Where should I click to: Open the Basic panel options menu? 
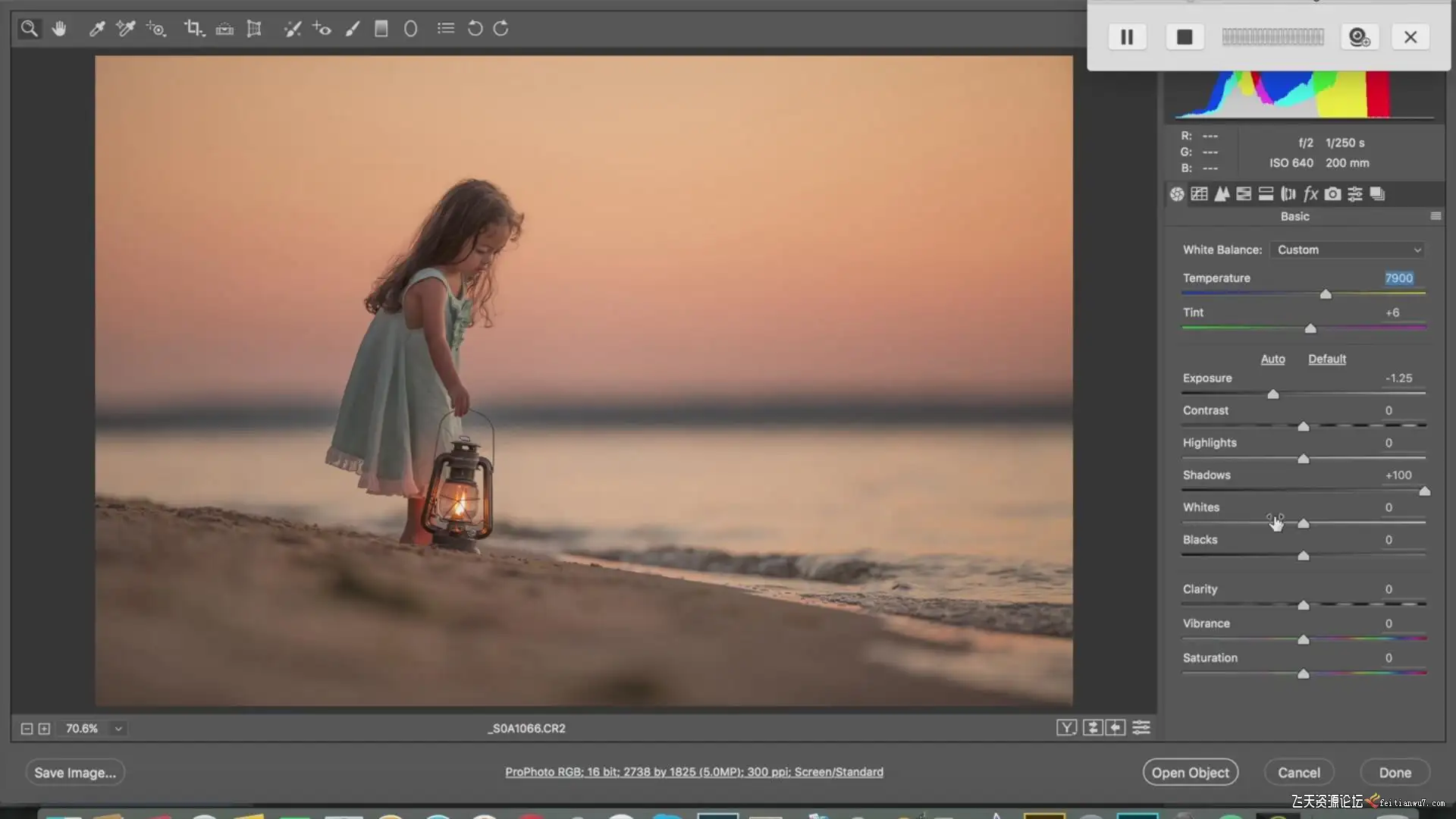coord(1436,216)
